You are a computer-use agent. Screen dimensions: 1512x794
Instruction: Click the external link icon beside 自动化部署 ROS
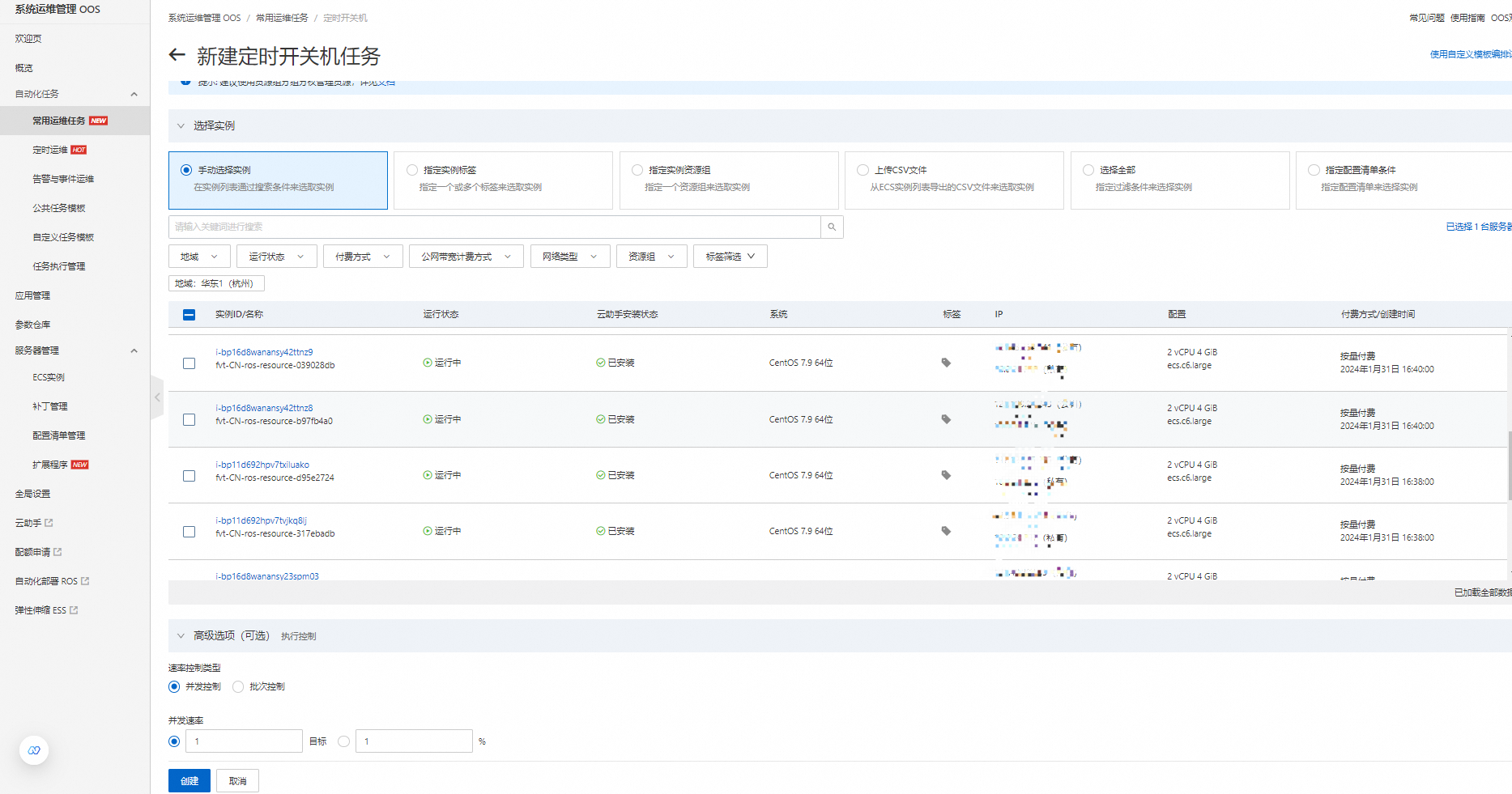86,581
